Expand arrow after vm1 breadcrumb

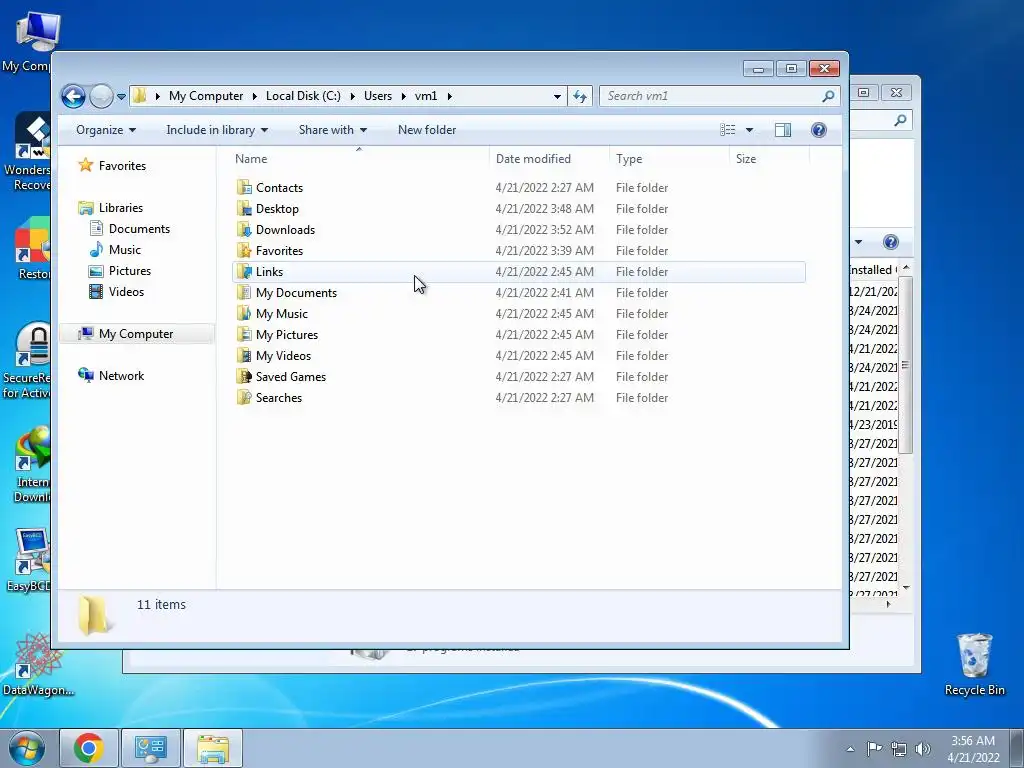tap(449, 96)
